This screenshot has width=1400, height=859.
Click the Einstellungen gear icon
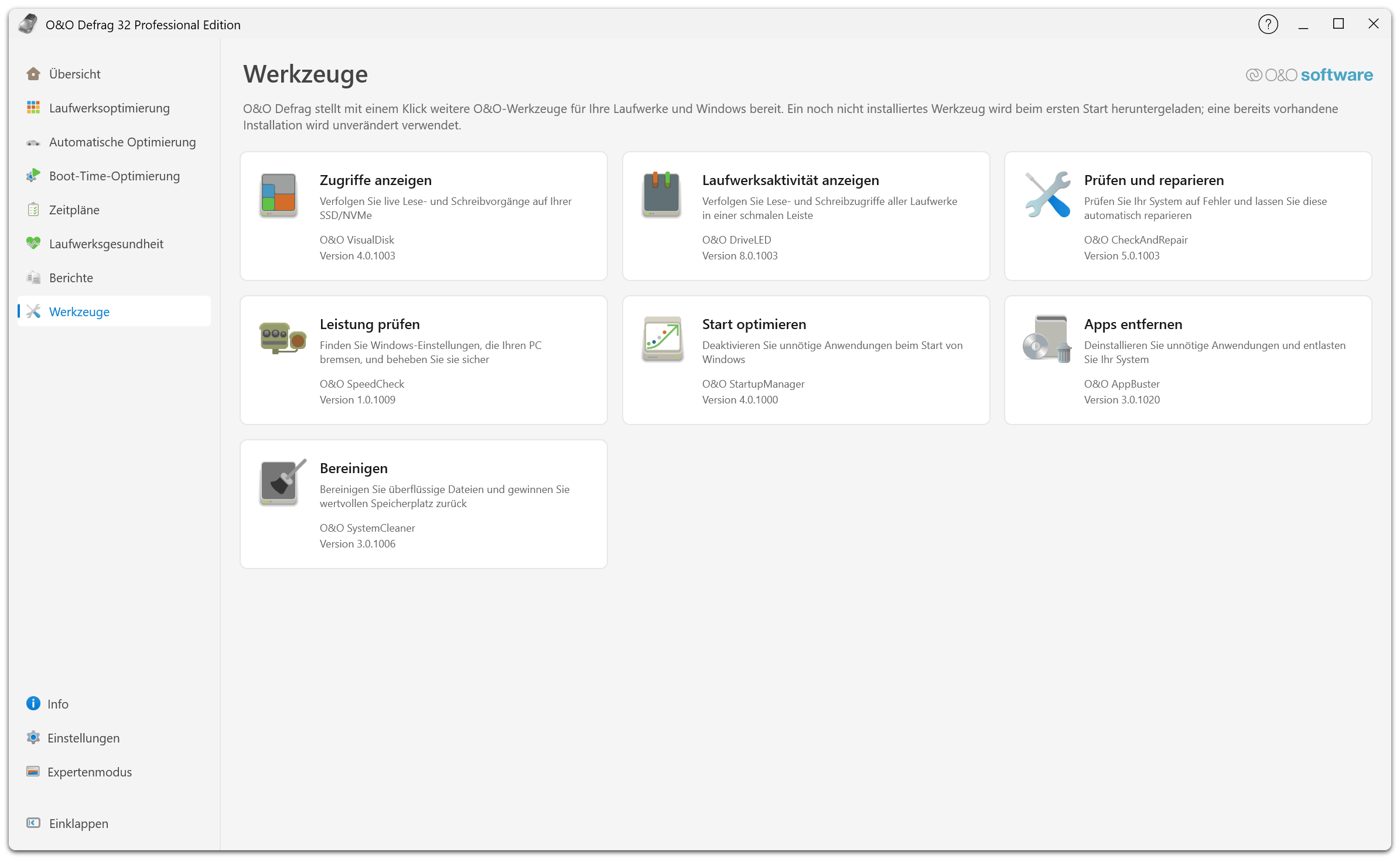click(x=33, y=738)
